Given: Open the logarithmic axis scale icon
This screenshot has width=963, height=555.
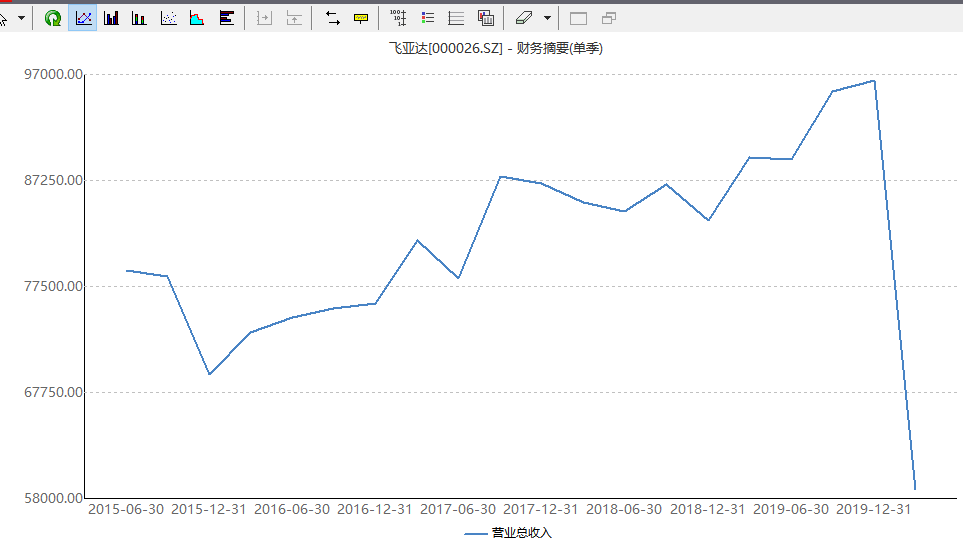Looking at the screenshot, I should coord(398,18).
